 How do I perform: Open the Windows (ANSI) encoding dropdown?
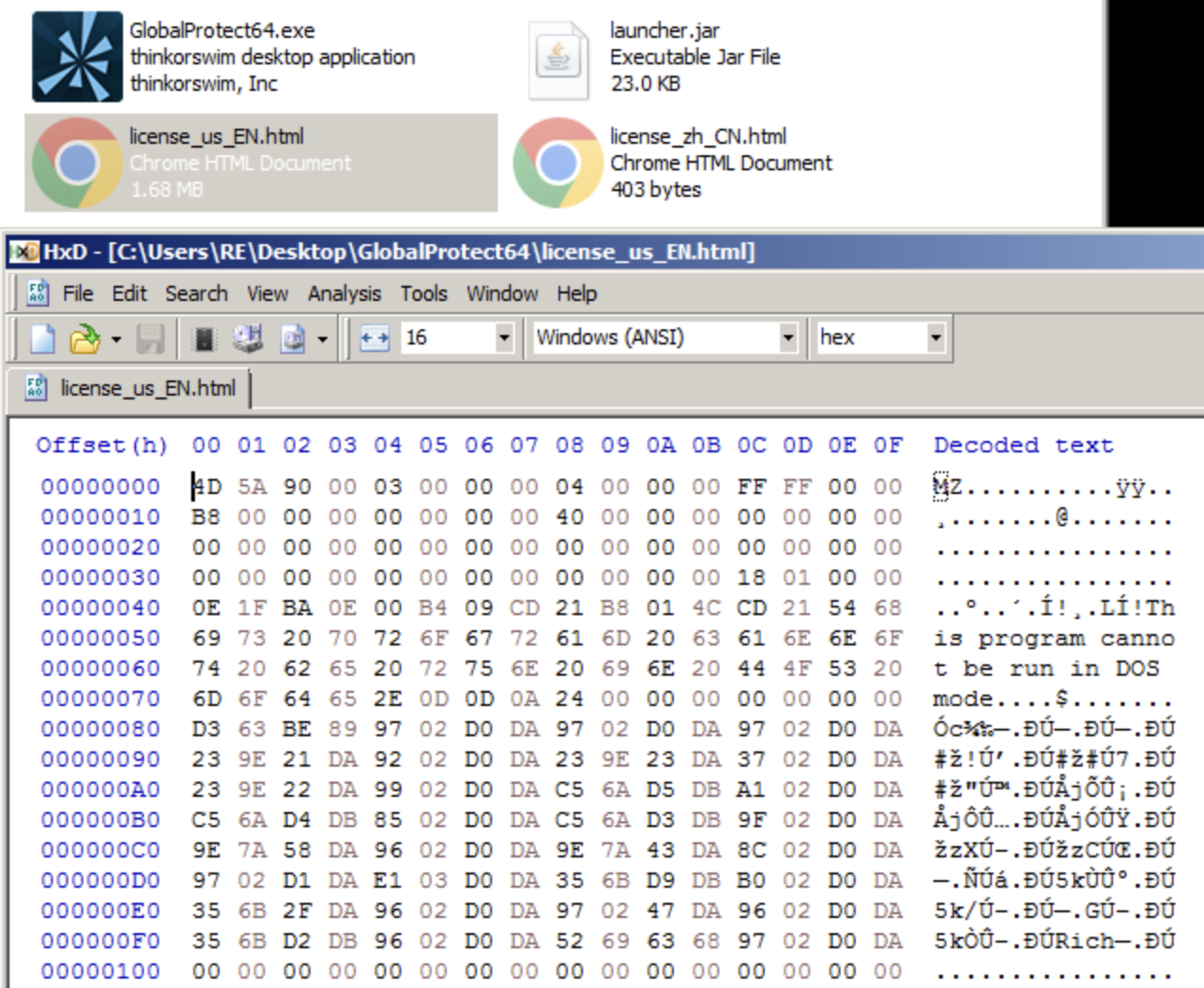[788, 337]
